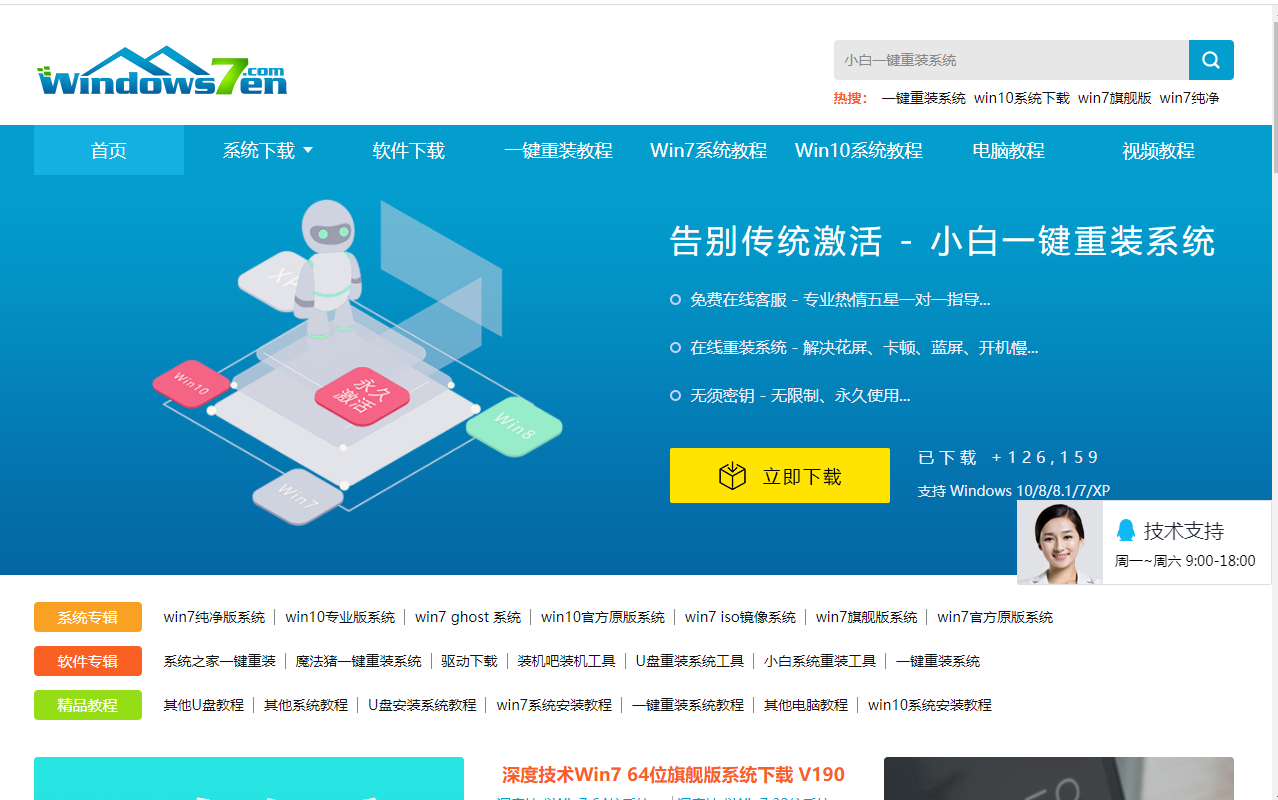Image resolution: width=1278 pixels, height=800 pixels.
Task: Open 深度技术Win7 64位旗舰版 article title
Action: (x=673, y=775)
